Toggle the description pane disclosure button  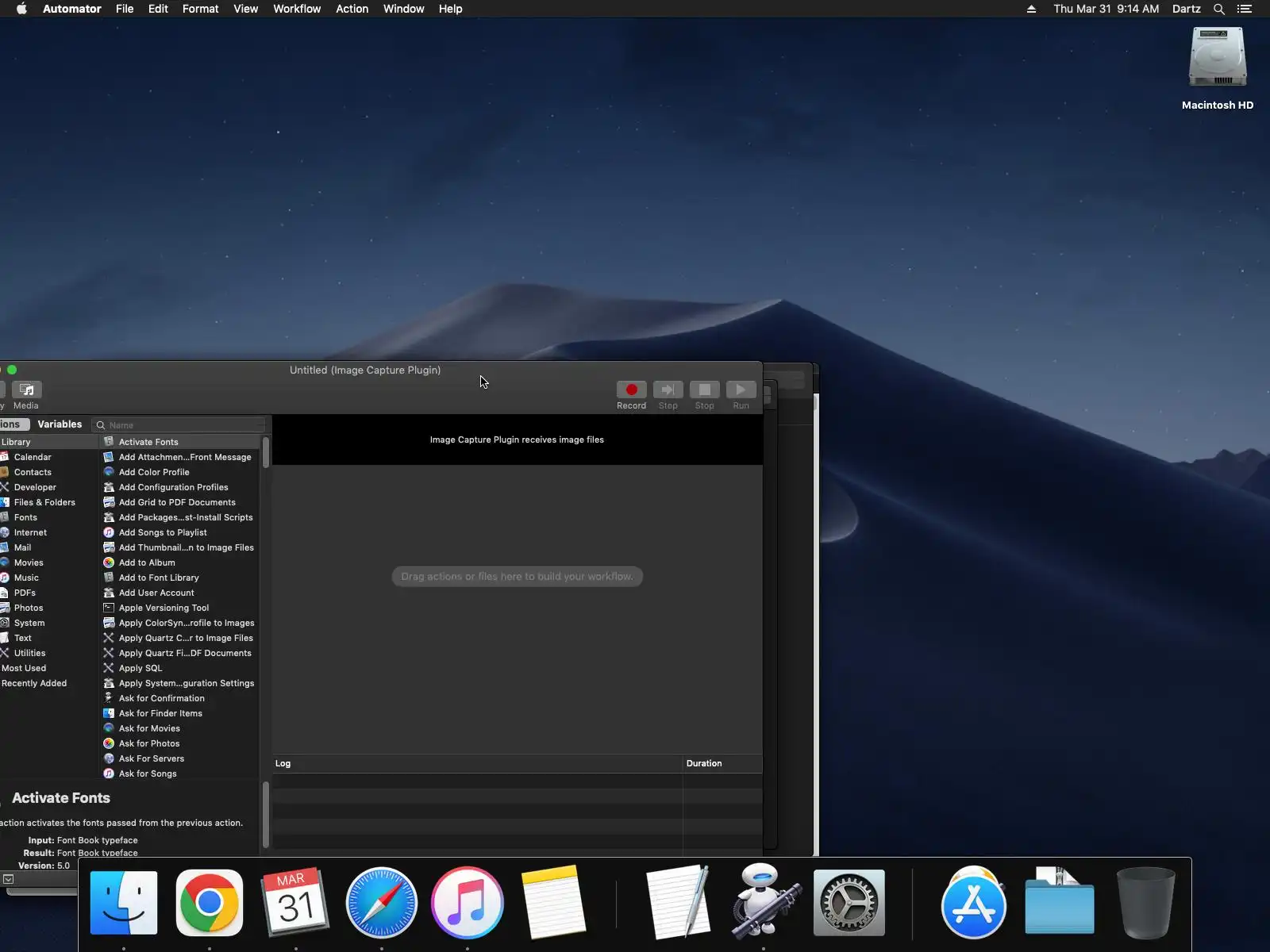(8, 879)
